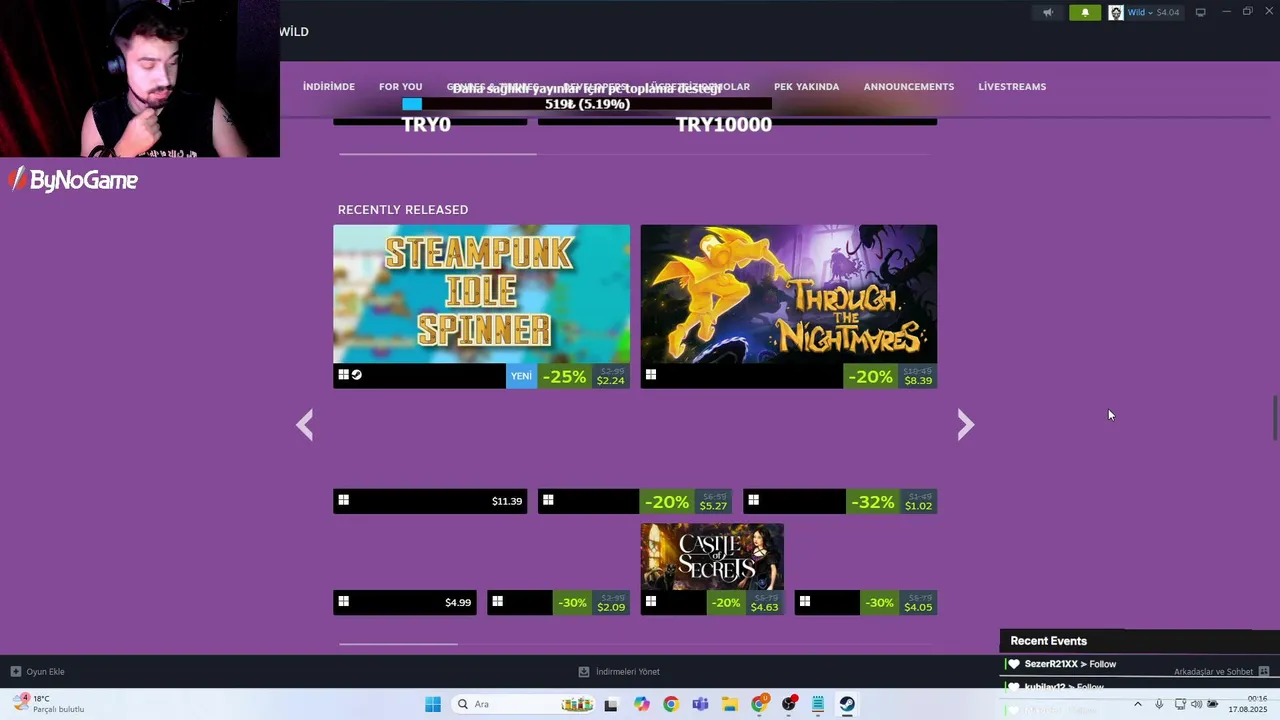Screen dimensions: 1280x720
Task: Click the SteamOS platform icon under Steampunk Idle Spinner
Action: click(357, 375)
